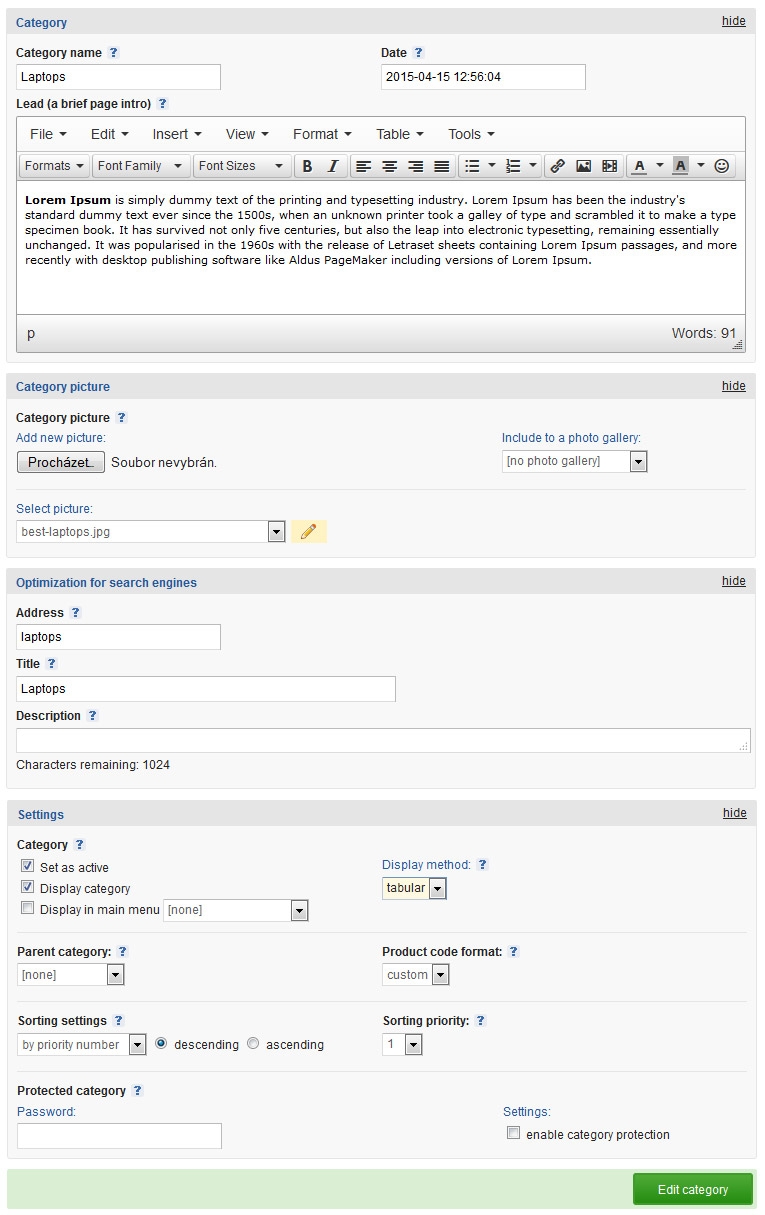Open the emoticons picker
Viewport: 765px width, 1215px height.
[x=722, y=166]
